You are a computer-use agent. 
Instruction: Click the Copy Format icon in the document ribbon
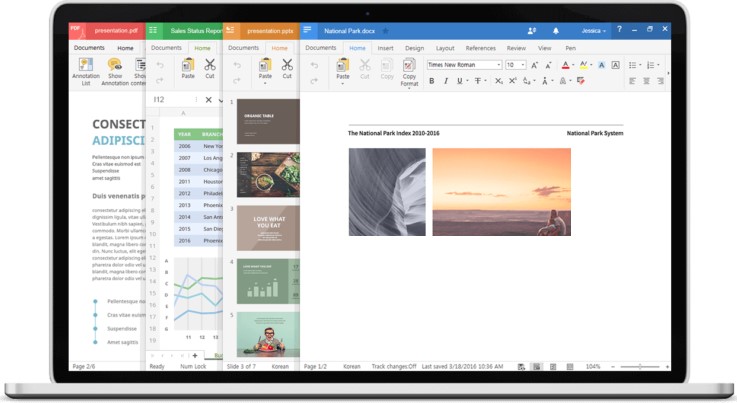(x=409, y=65)
